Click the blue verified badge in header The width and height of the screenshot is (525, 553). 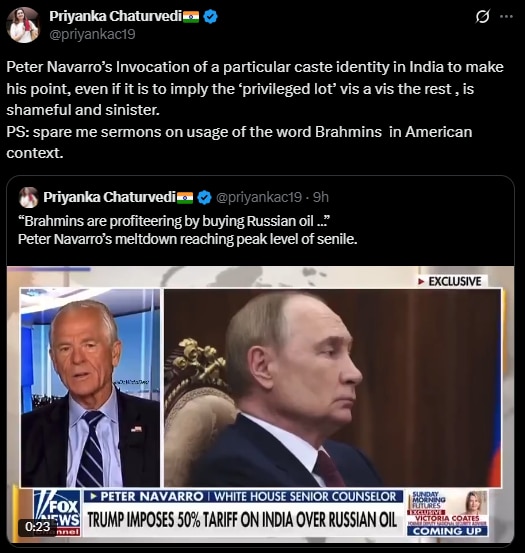point(210,16)
